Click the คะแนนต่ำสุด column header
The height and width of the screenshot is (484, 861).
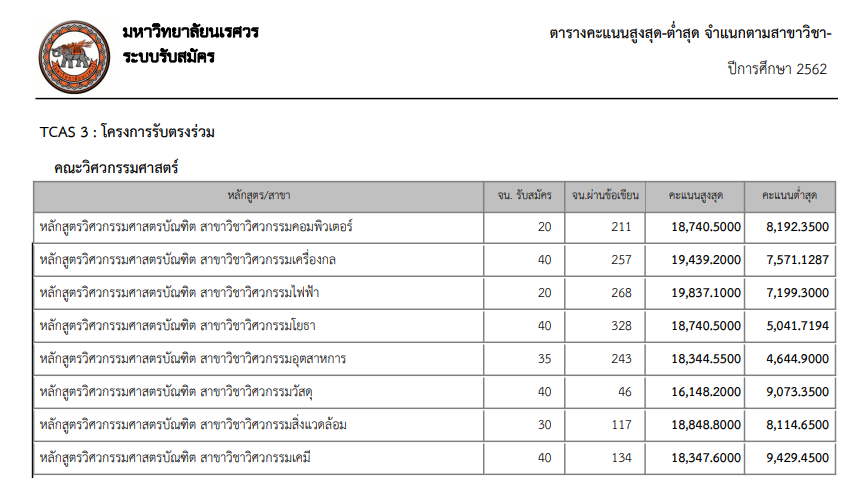pyautogui.click(x=790, y=194)
